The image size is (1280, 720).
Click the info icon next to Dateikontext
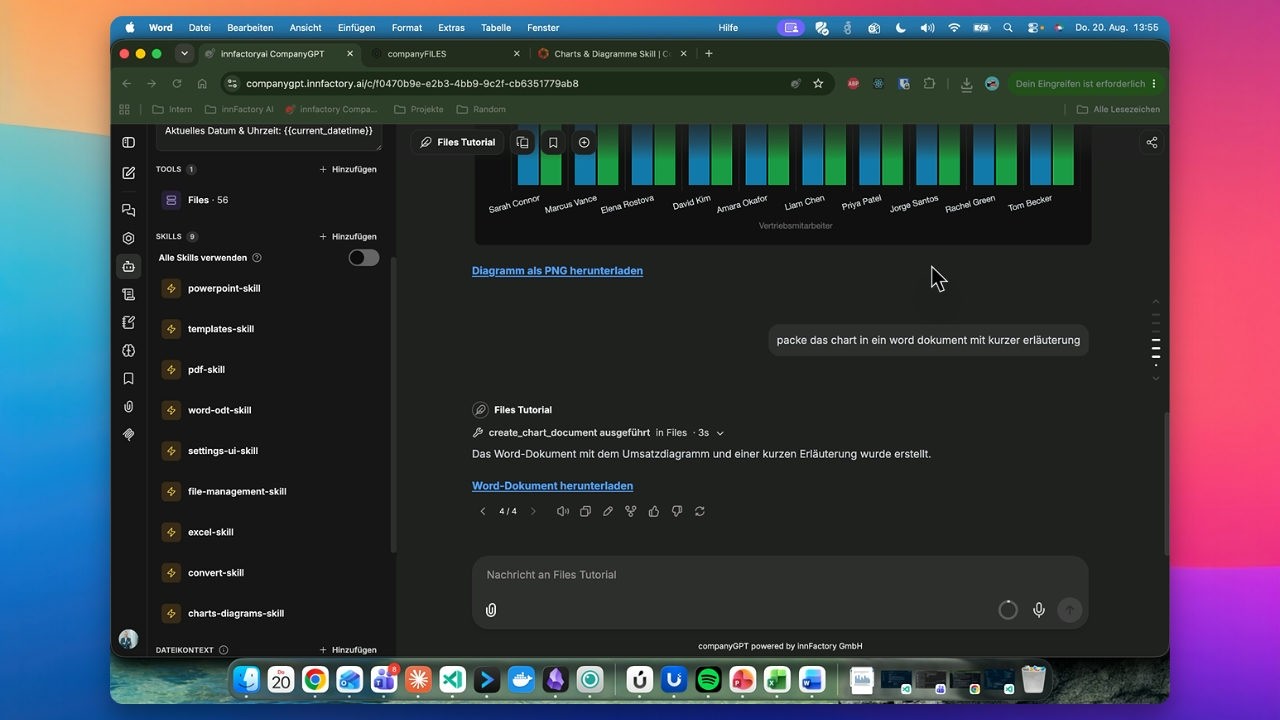223,650
